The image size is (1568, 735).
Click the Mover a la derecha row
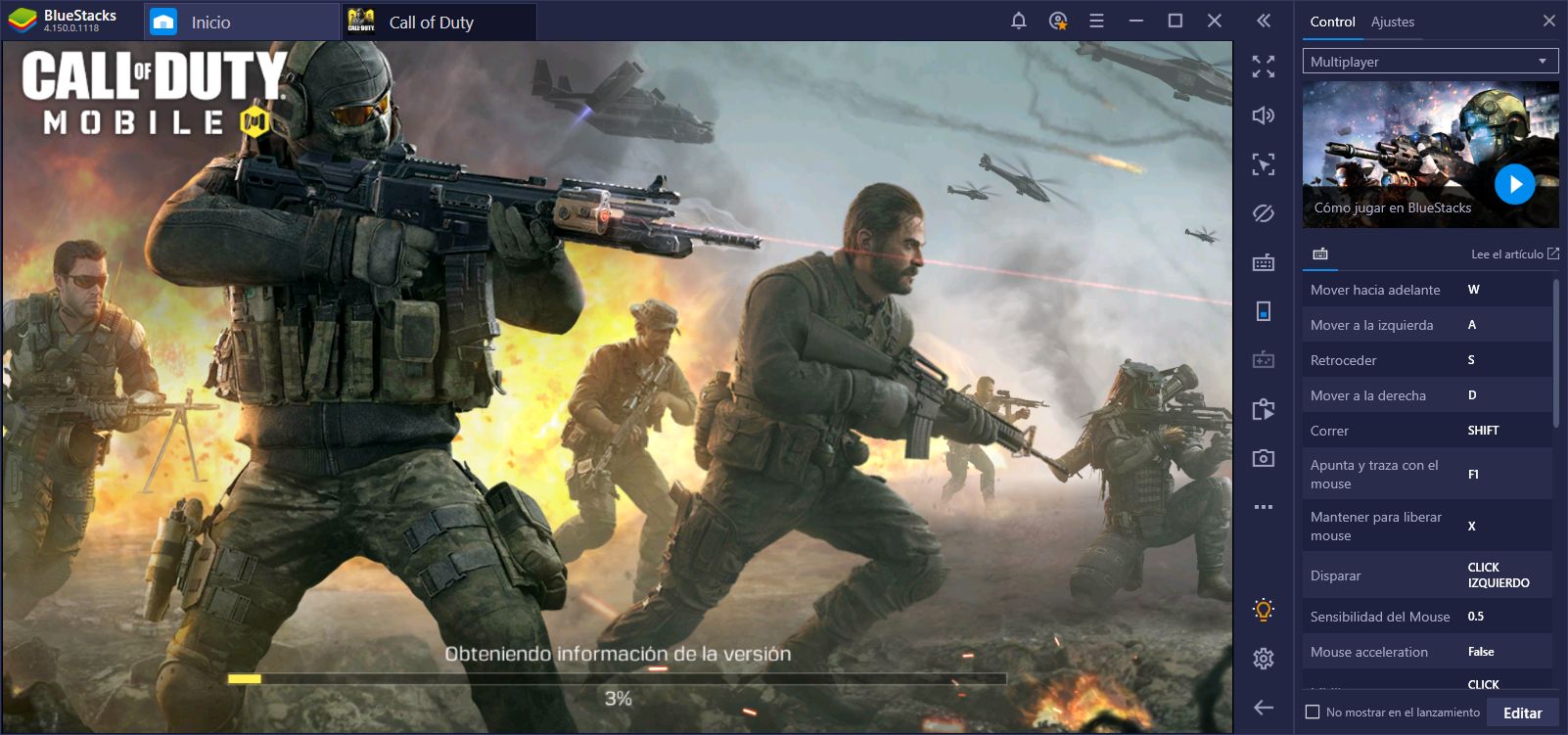[x=1427, y=395]
